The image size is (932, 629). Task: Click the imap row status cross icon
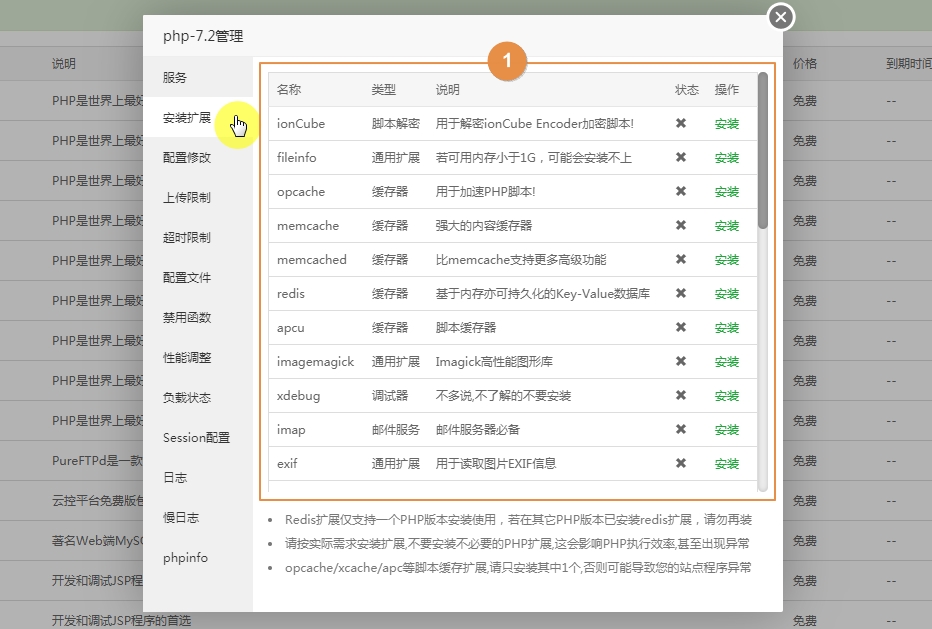point(680,429)
